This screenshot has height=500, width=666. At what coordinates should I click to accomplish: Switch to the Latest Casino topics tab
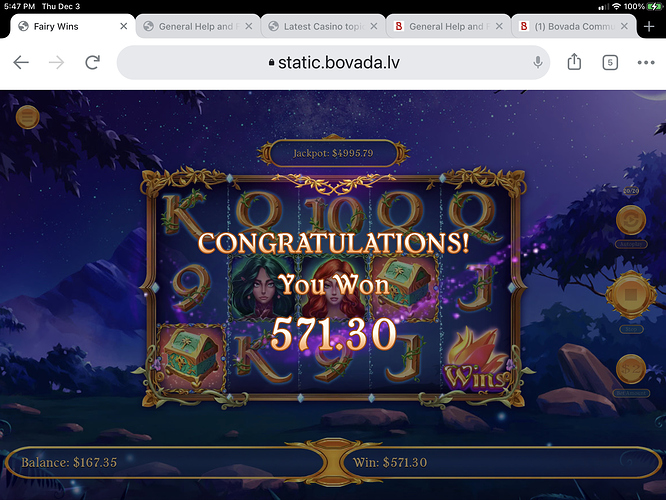[324, 26]
